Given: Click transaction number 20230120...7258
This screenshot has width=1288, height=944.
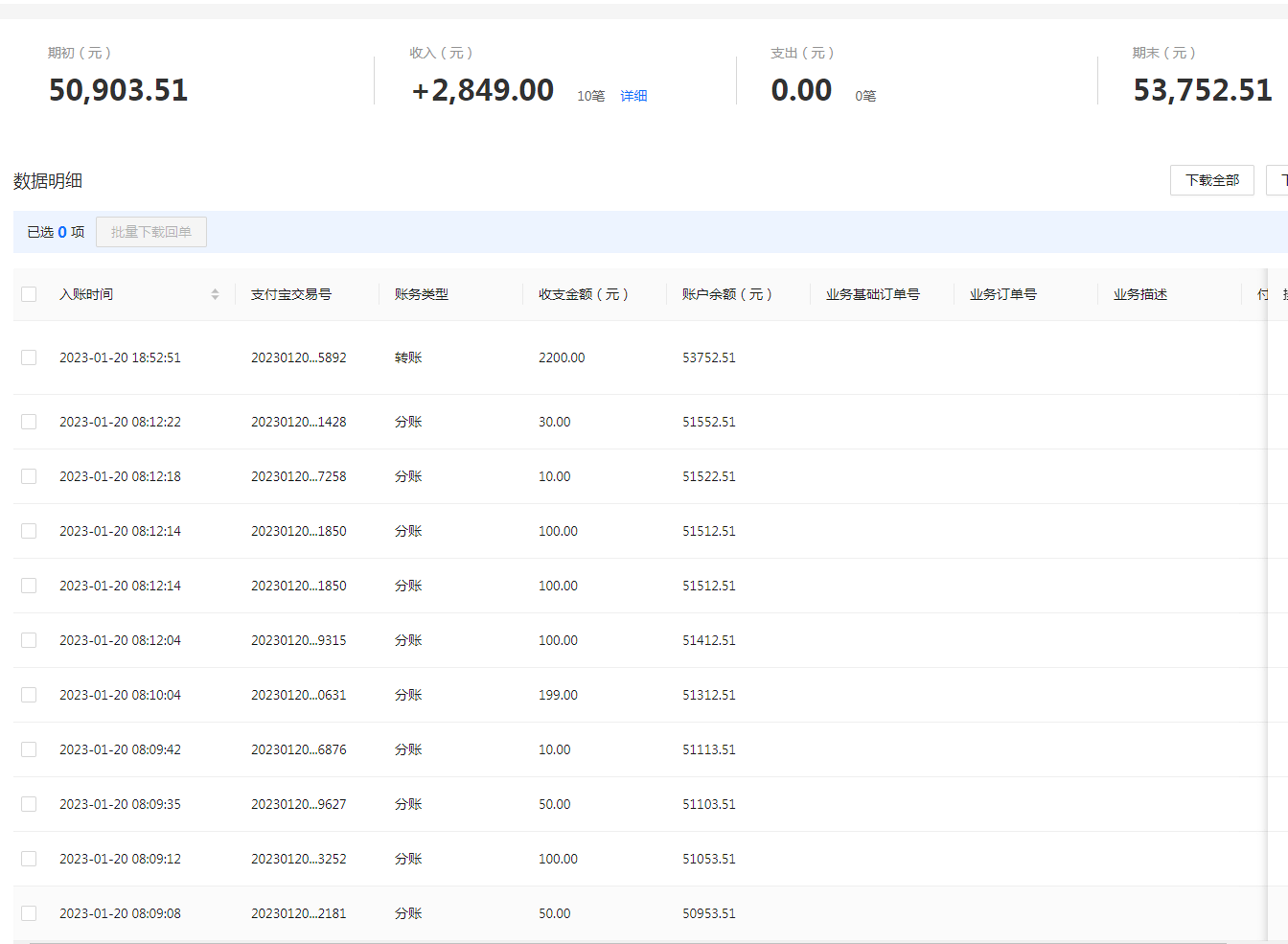Looking at the screenshot, I should pyautogui.click(x=299, y=476).
